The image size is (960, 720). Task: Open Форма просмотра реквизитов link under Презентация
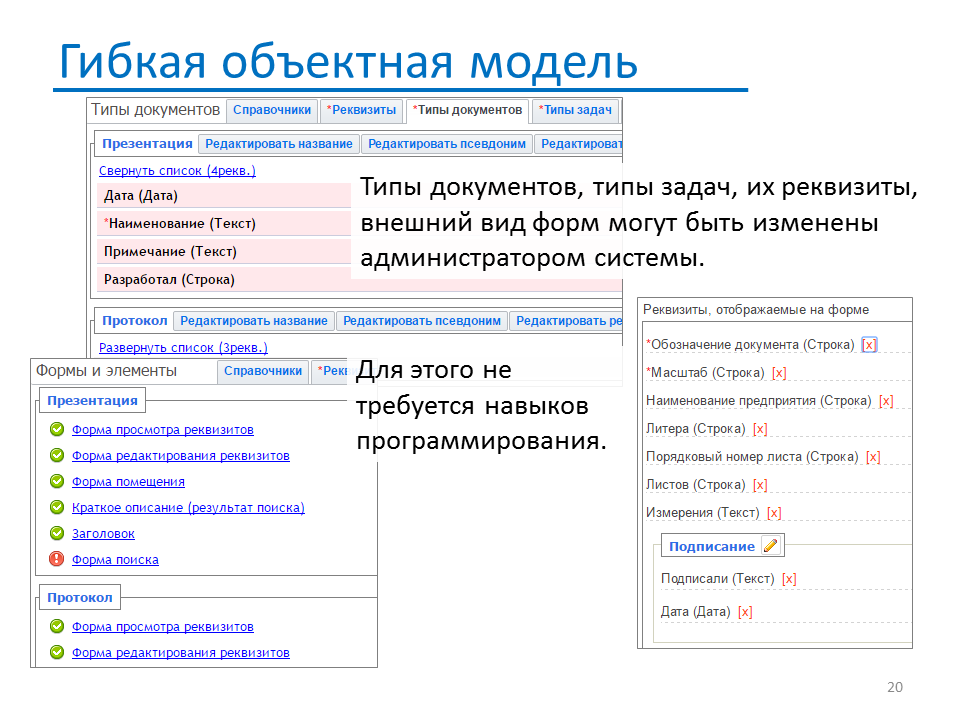tap(163, 430)
